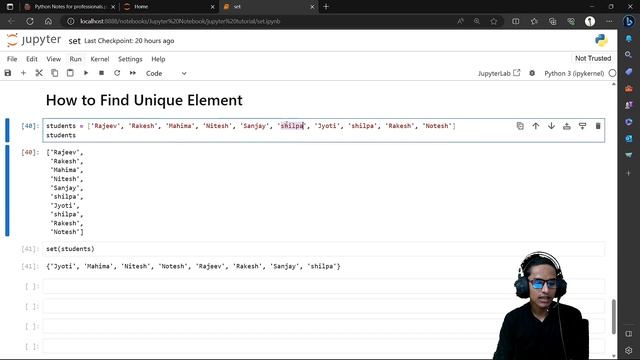Insert a cell above the active cell
640x360 pixels.
pyautogui.click(x=567, y=126)
